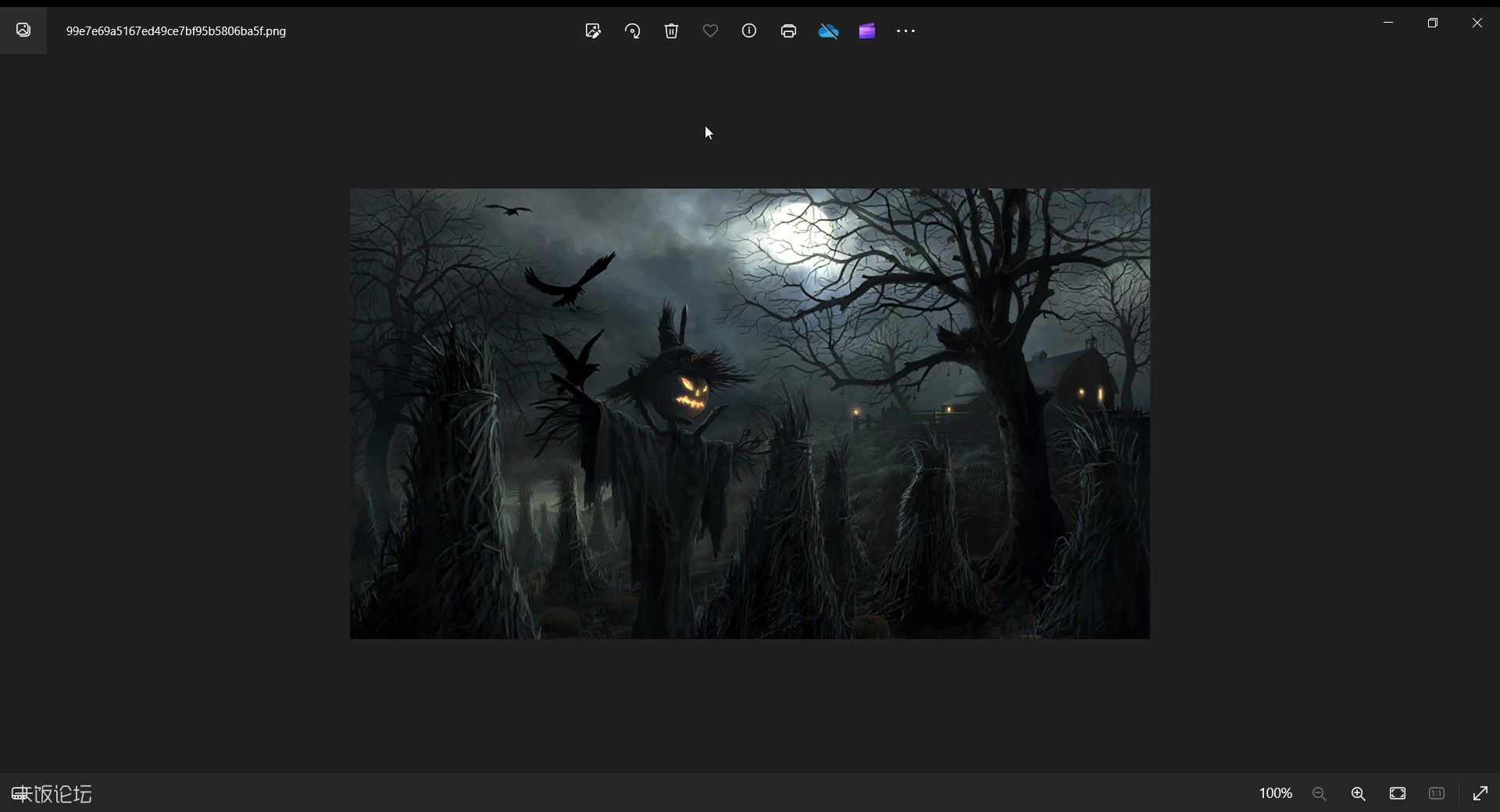Screen dimensions: 1500x812
Task: Open gallery icon beside file name
Action: pos(23,30)
